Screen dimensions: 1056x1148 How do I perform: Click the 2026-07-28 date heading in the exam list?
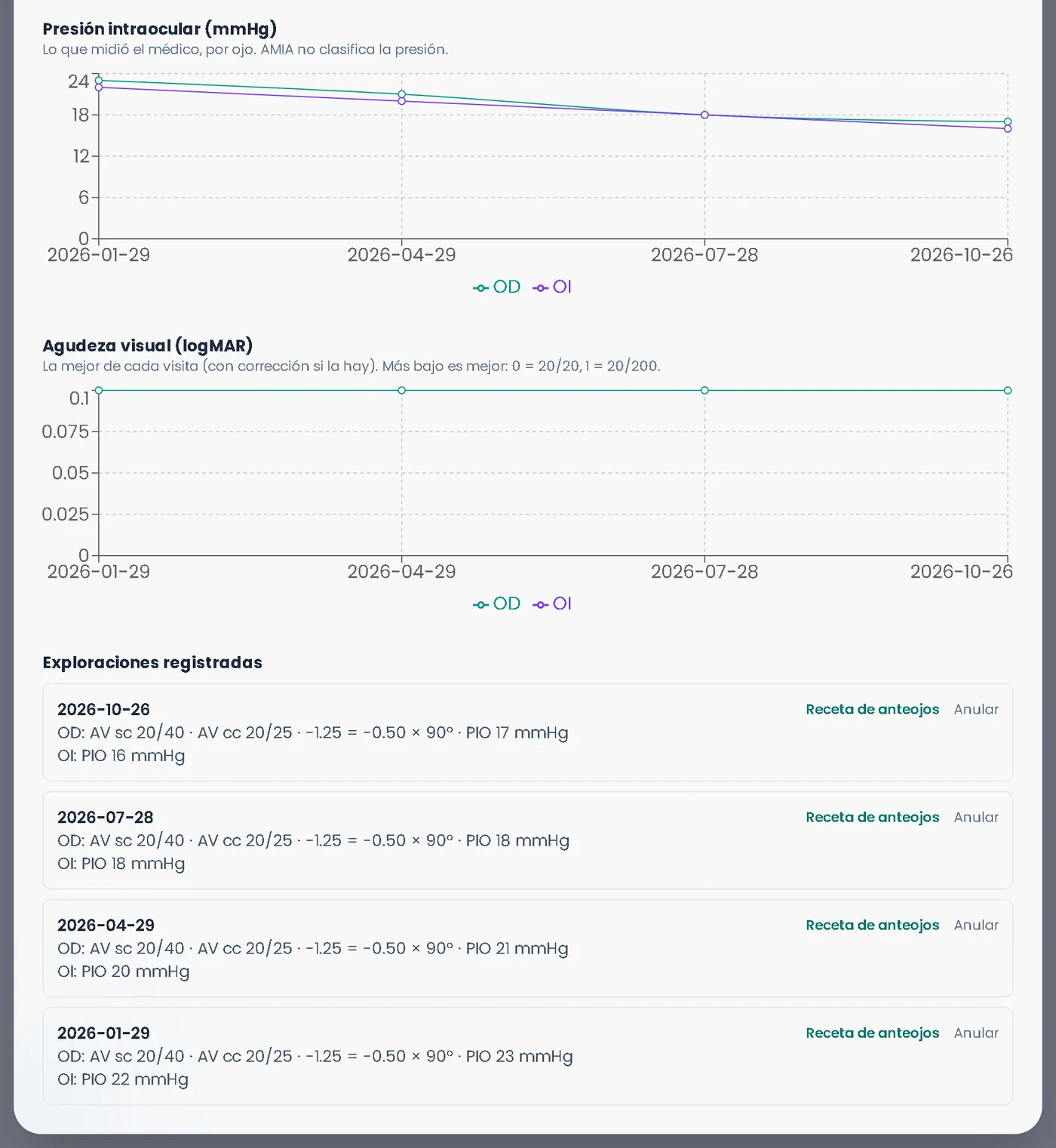coord(105,818)
